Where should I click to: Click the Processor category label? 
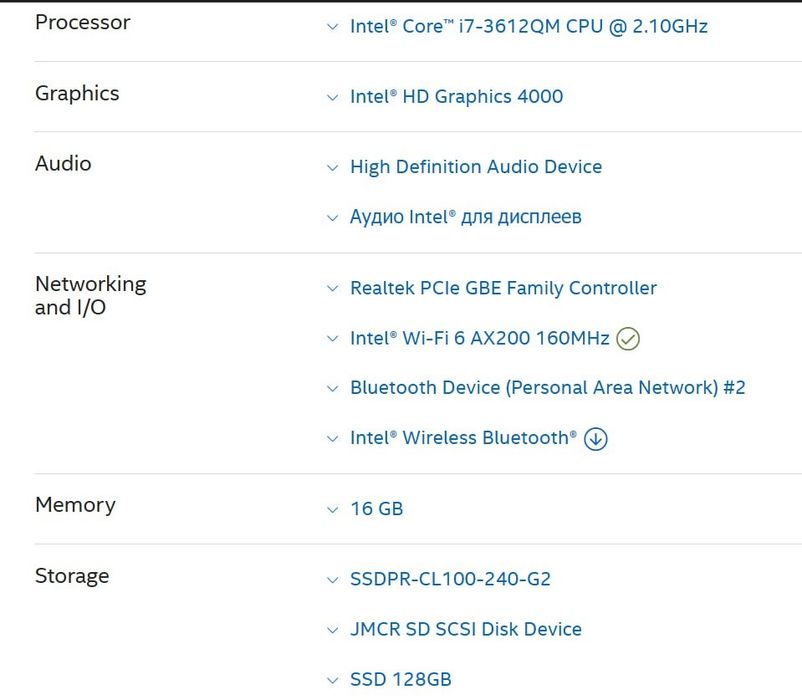pos(83,22)
